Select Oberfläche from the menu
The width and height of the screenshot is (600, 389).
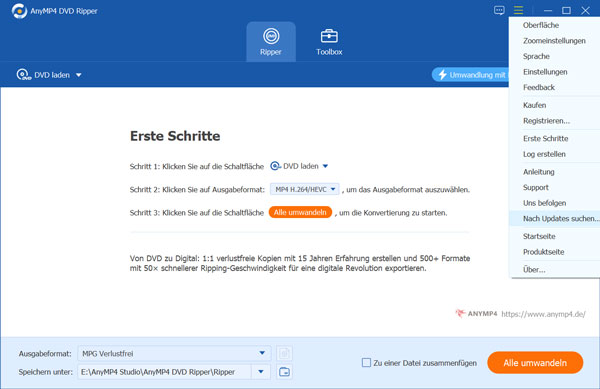click(x=541, y=25)
